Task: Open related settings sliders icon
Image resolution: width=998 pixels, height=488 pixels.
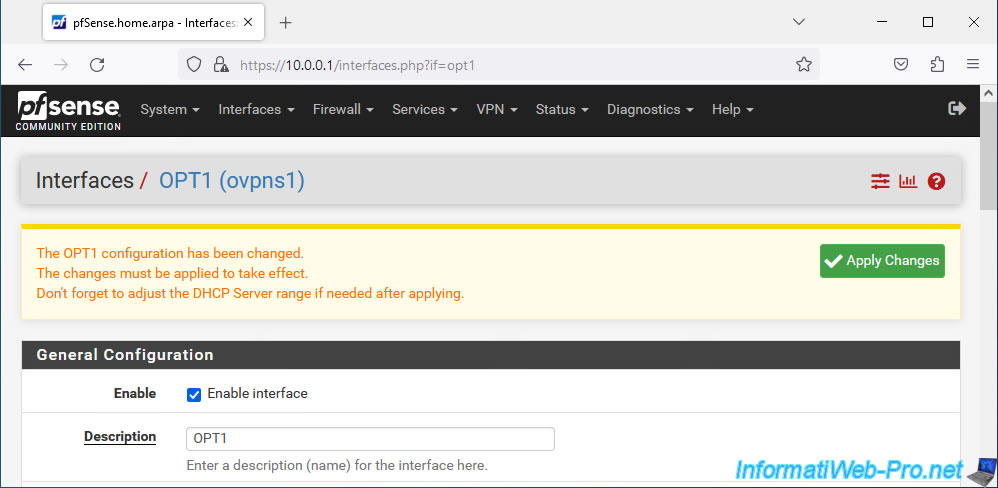Action: (880, 181)
